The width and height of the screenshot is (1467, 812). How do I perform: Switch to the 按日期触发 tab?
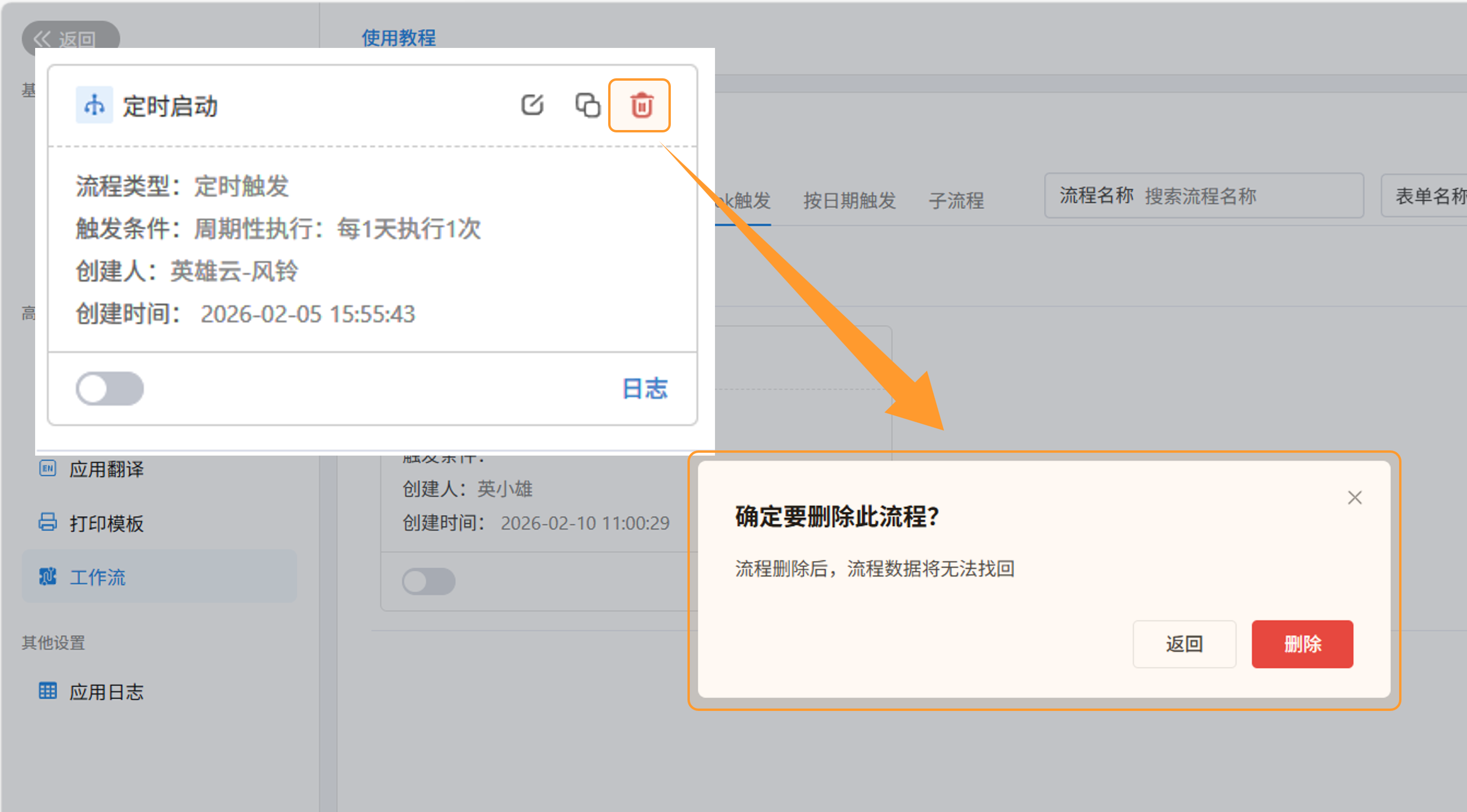[849, 200]
